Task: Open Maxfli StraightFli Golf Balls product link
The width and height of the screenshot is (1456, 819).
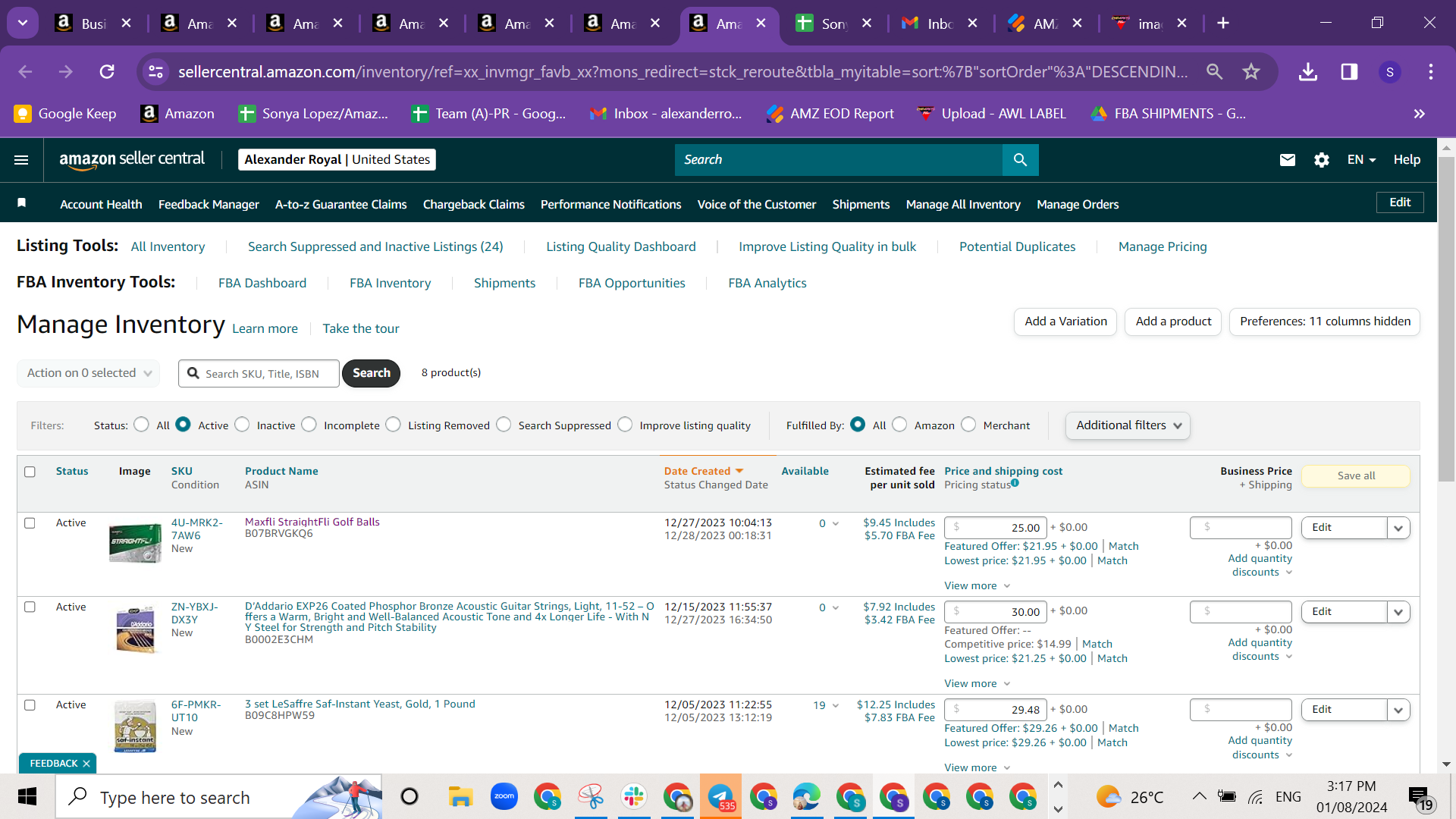Action: point(312,522)
